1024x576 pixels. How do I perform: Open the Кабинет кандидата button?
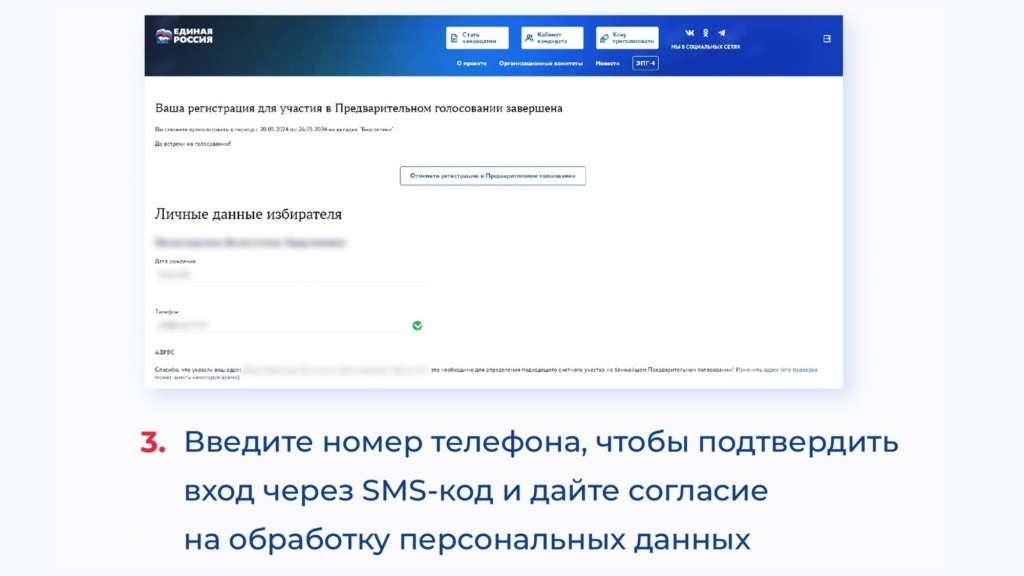(551, 38)
